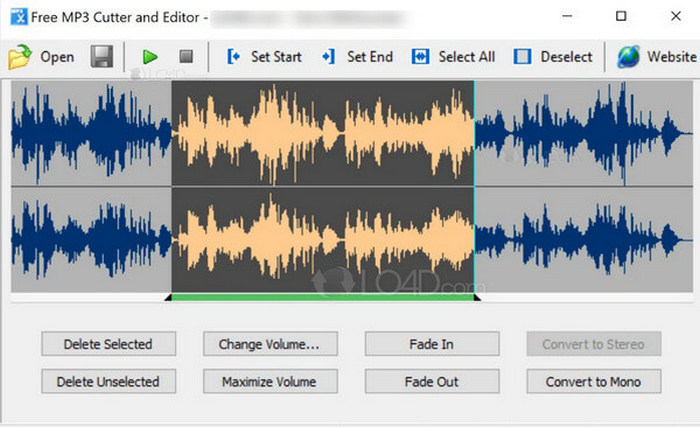The width and height of the screenshot is (700, 427).
Task: Click the Set End toolbar button
Action: pos(357,57)
